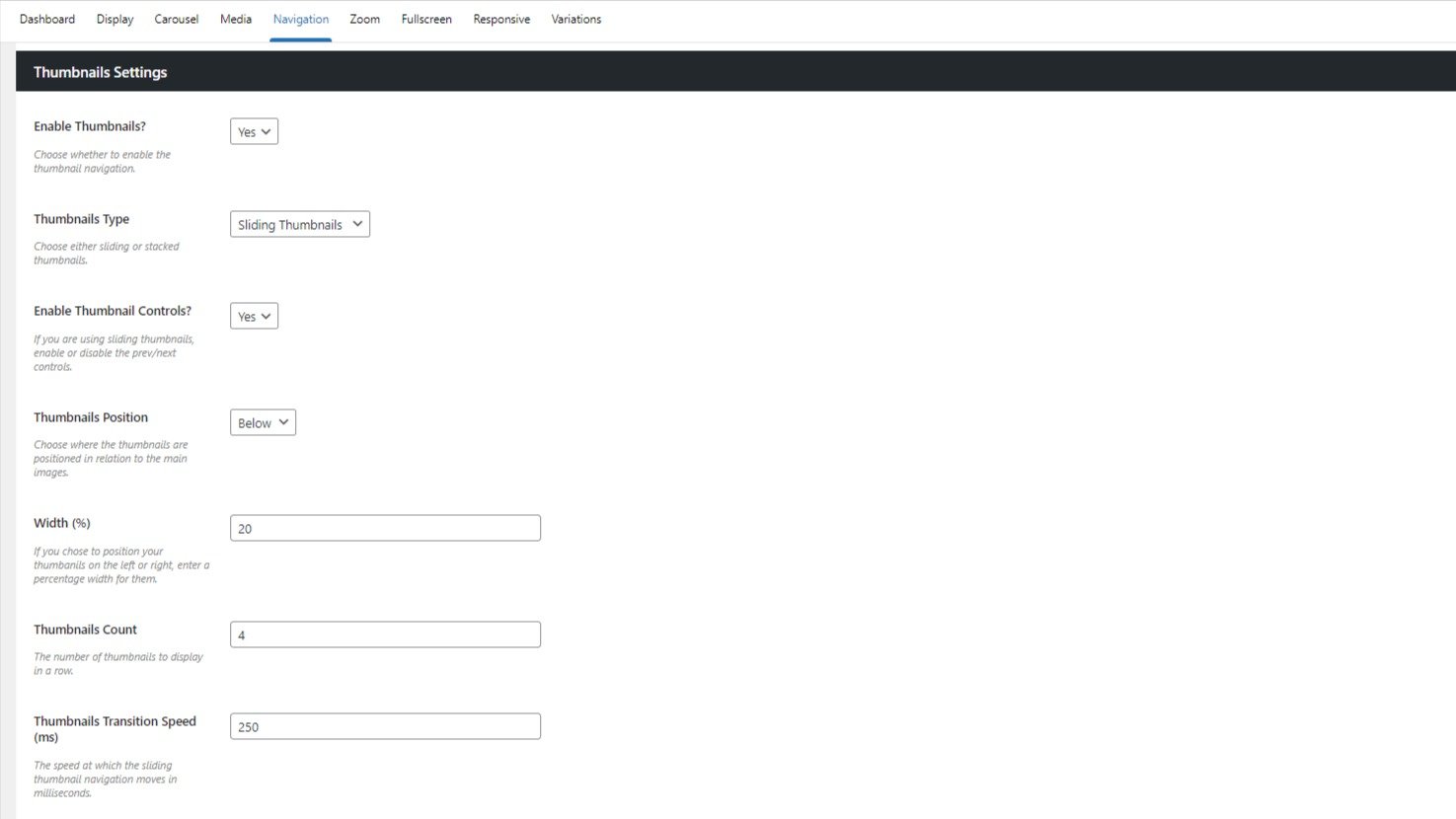1456x819 pixels.
Task: Switch to the Dashboard tab
Action: coord(46,19)
